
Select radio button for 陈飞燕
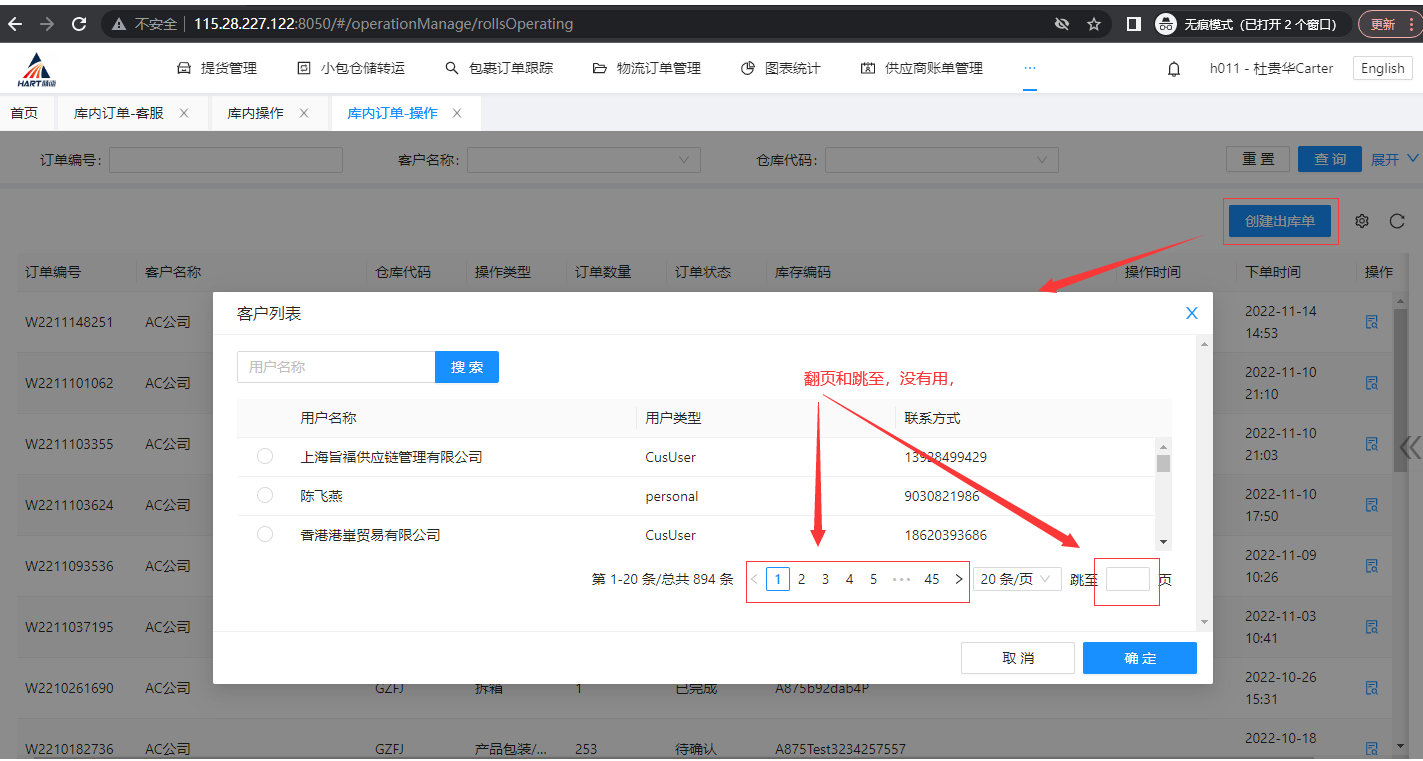pos(265,495)
